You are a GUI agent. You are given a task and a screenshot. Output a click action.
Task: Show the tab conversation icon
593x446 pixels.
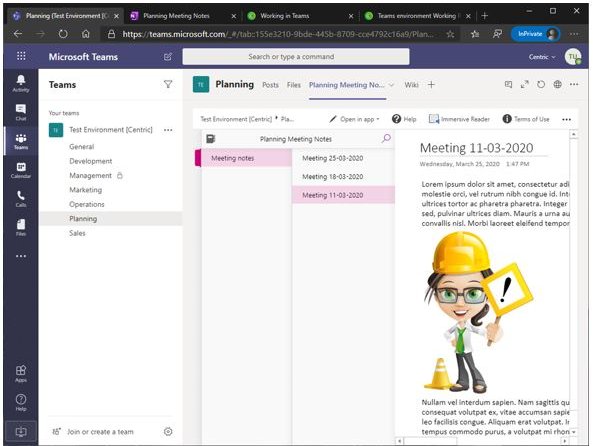click(508, 84)
